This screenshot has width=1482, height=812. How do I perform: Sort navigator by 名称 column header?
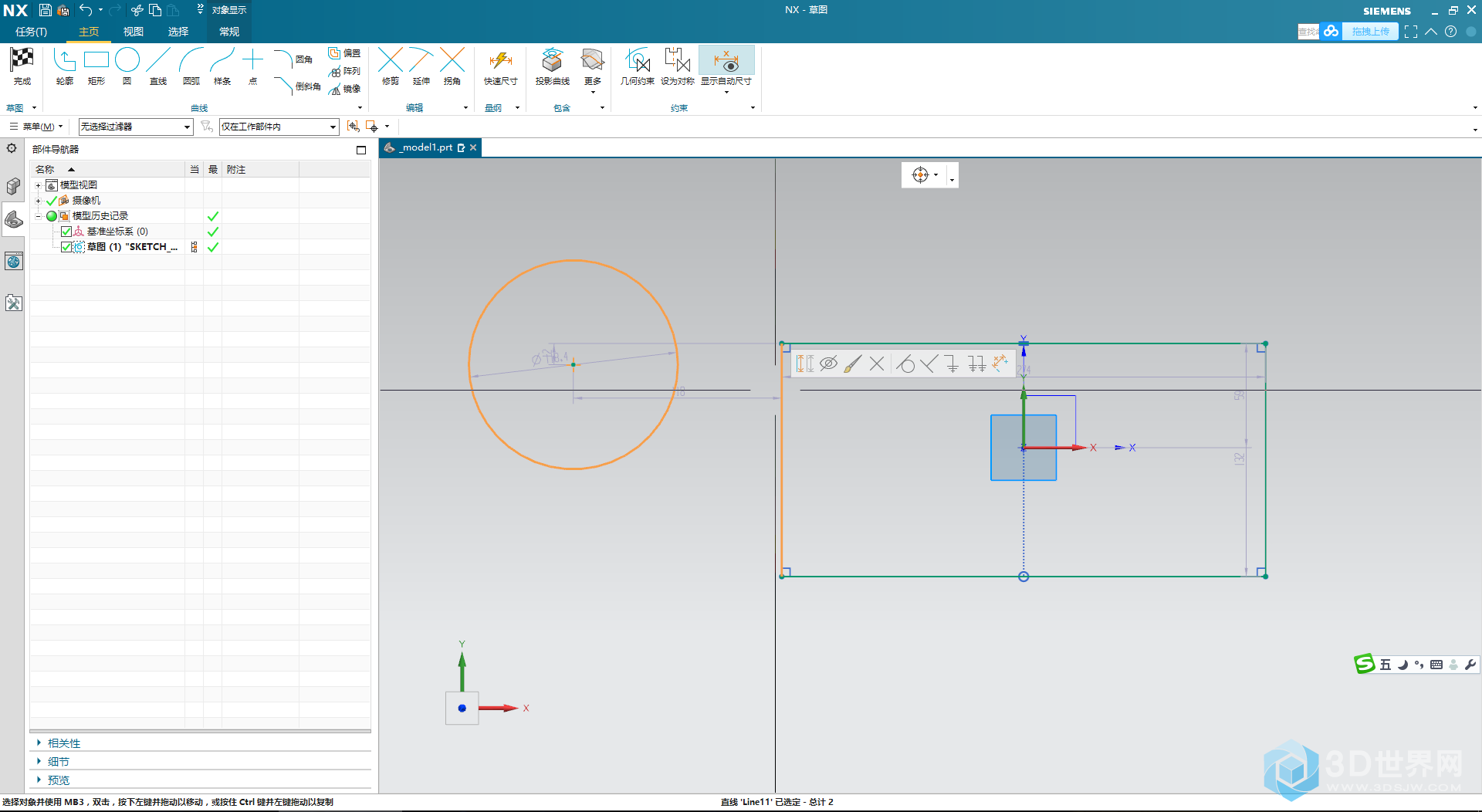[108, 169]
